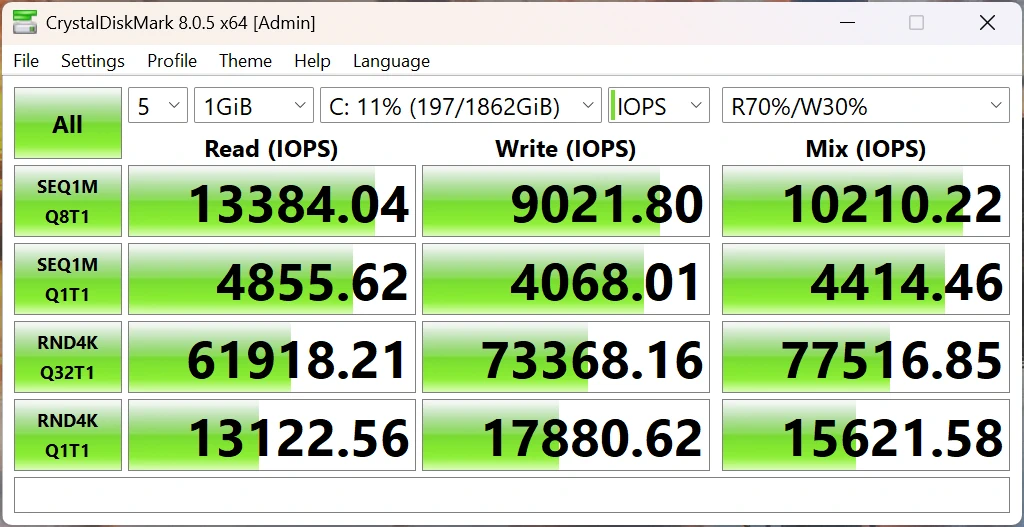
Task: Select RND4K Q1T1 mix value 15621.58
Action: [866, 435]
